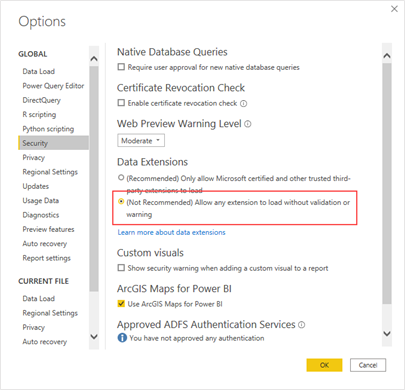The width and height of the screenshot is (405, 390).
Task: Click sidebar scroll up arrow
Action: tap(94, 59)
